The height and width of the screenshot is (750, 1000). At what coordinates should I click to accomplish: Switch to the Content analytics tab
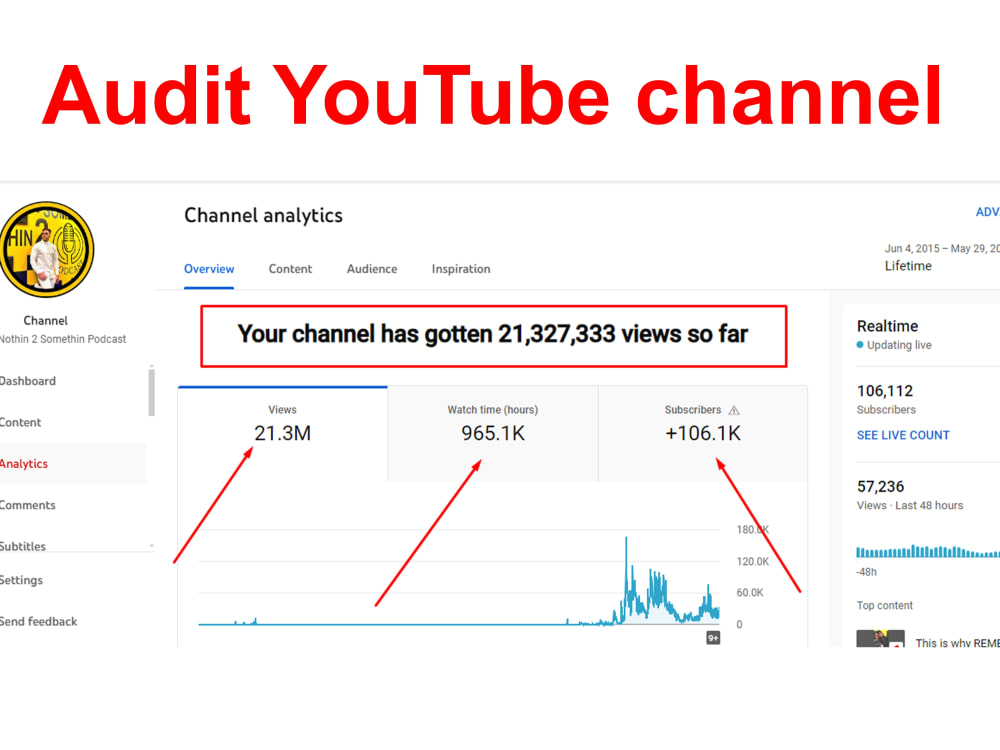(x=290, y=269)
